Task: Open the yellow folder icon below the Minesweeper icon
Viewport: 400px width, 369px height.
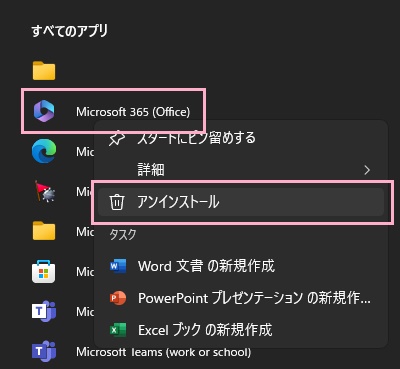Action: (x=44, y=231)
